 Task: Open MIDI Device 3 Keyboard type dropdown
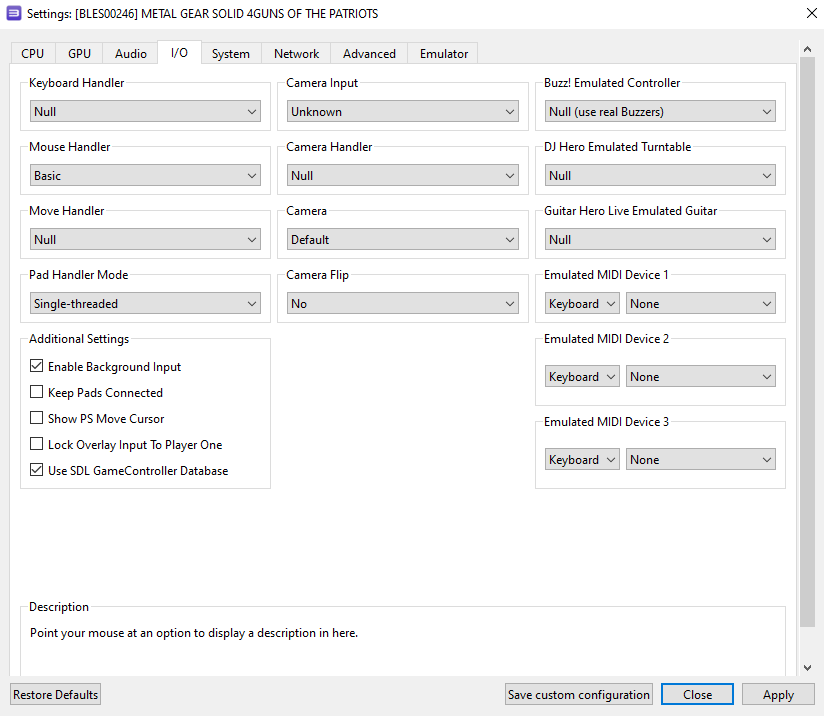582,459
